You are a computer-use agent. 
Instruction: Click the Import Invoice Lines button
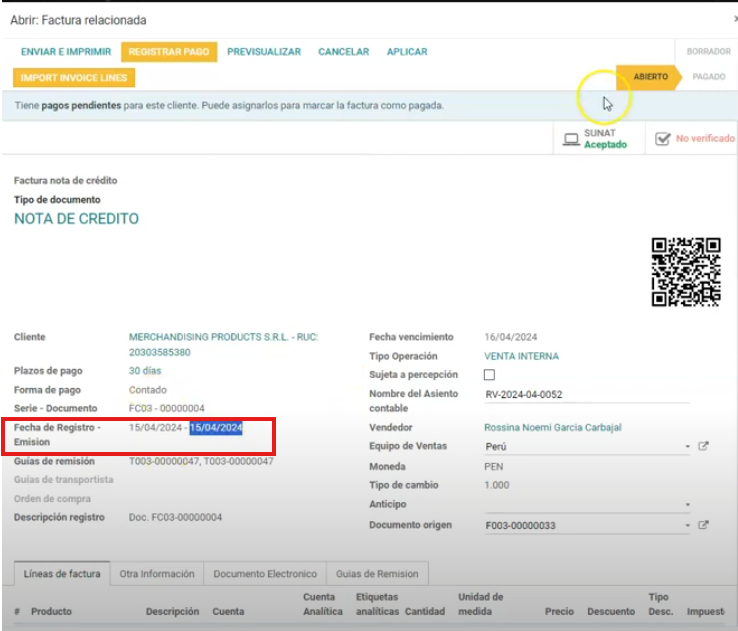click(74, 77)
